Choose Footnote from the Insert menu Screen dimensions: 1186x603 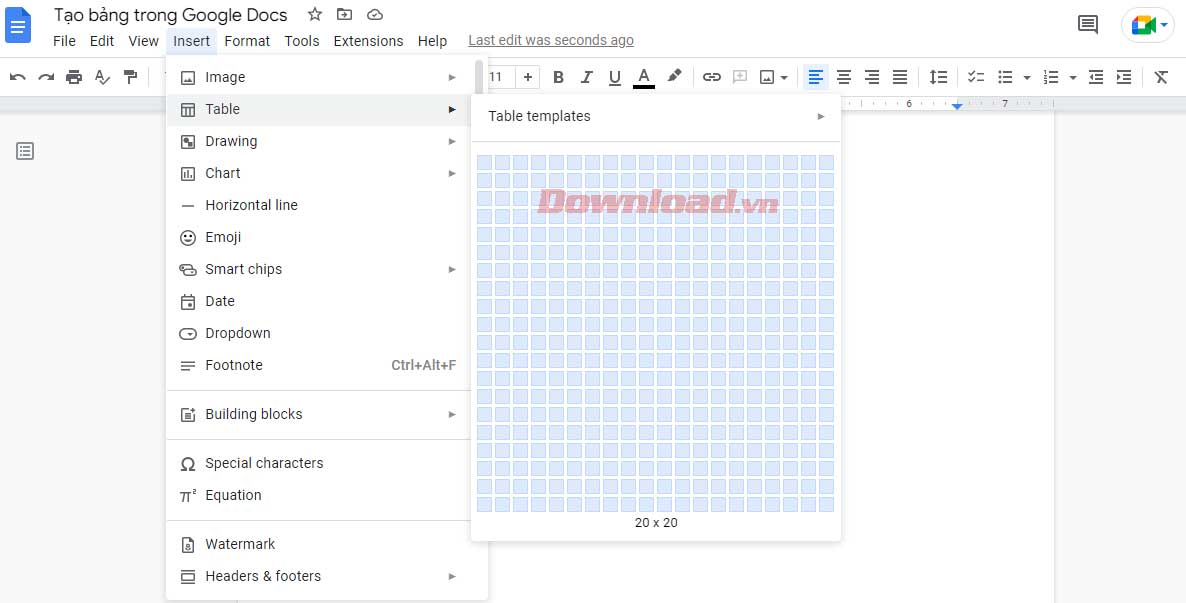233,365
